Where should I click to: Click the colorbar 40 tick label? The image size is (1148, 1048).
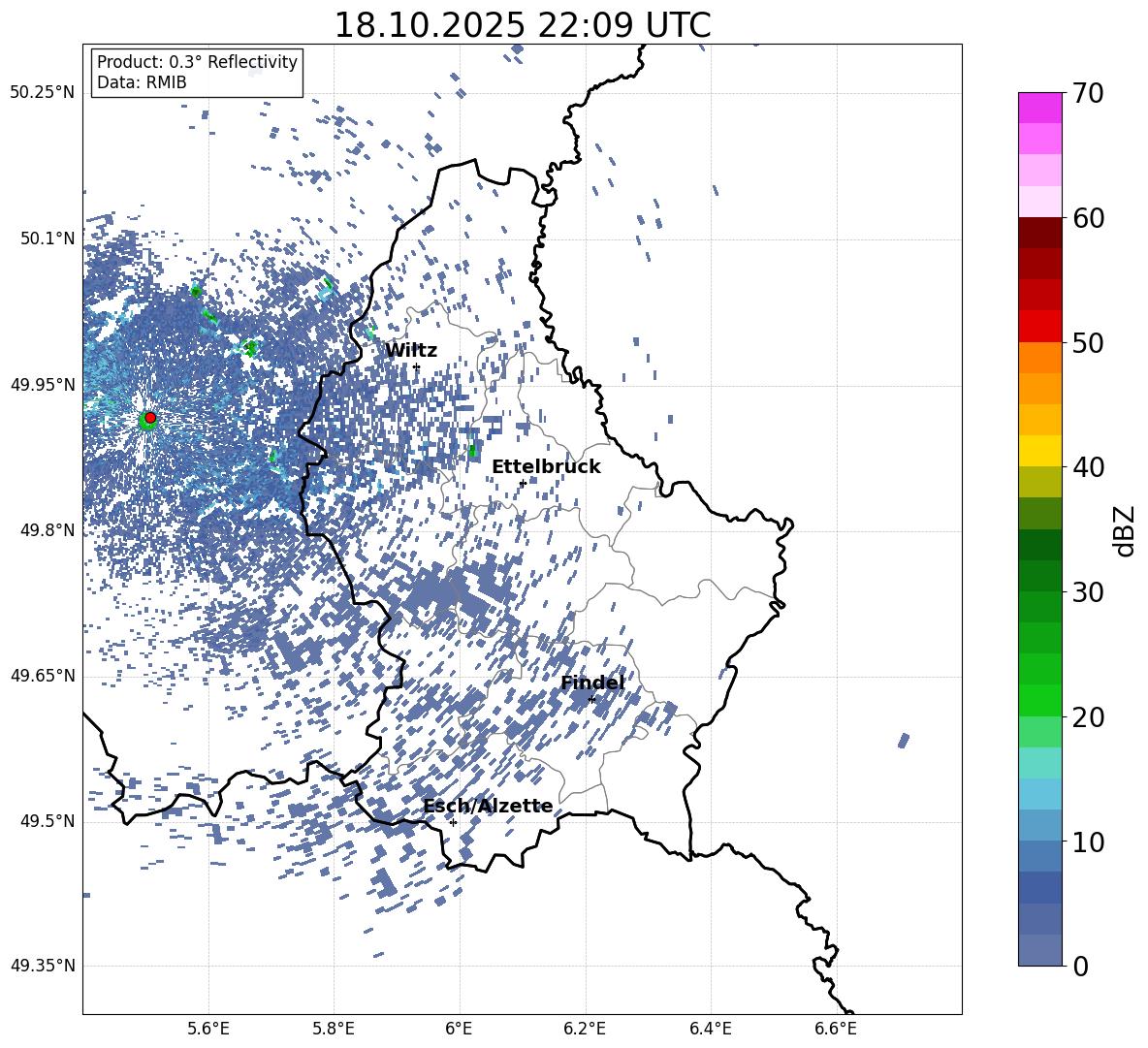[1088, 467]
